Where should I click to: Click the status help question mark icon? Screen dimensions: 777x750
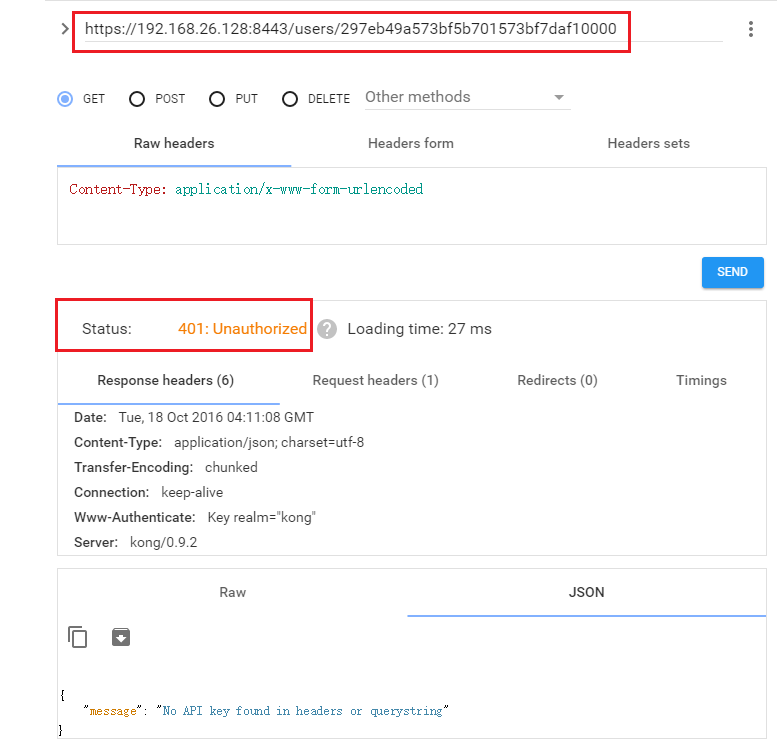click(327, 329)
